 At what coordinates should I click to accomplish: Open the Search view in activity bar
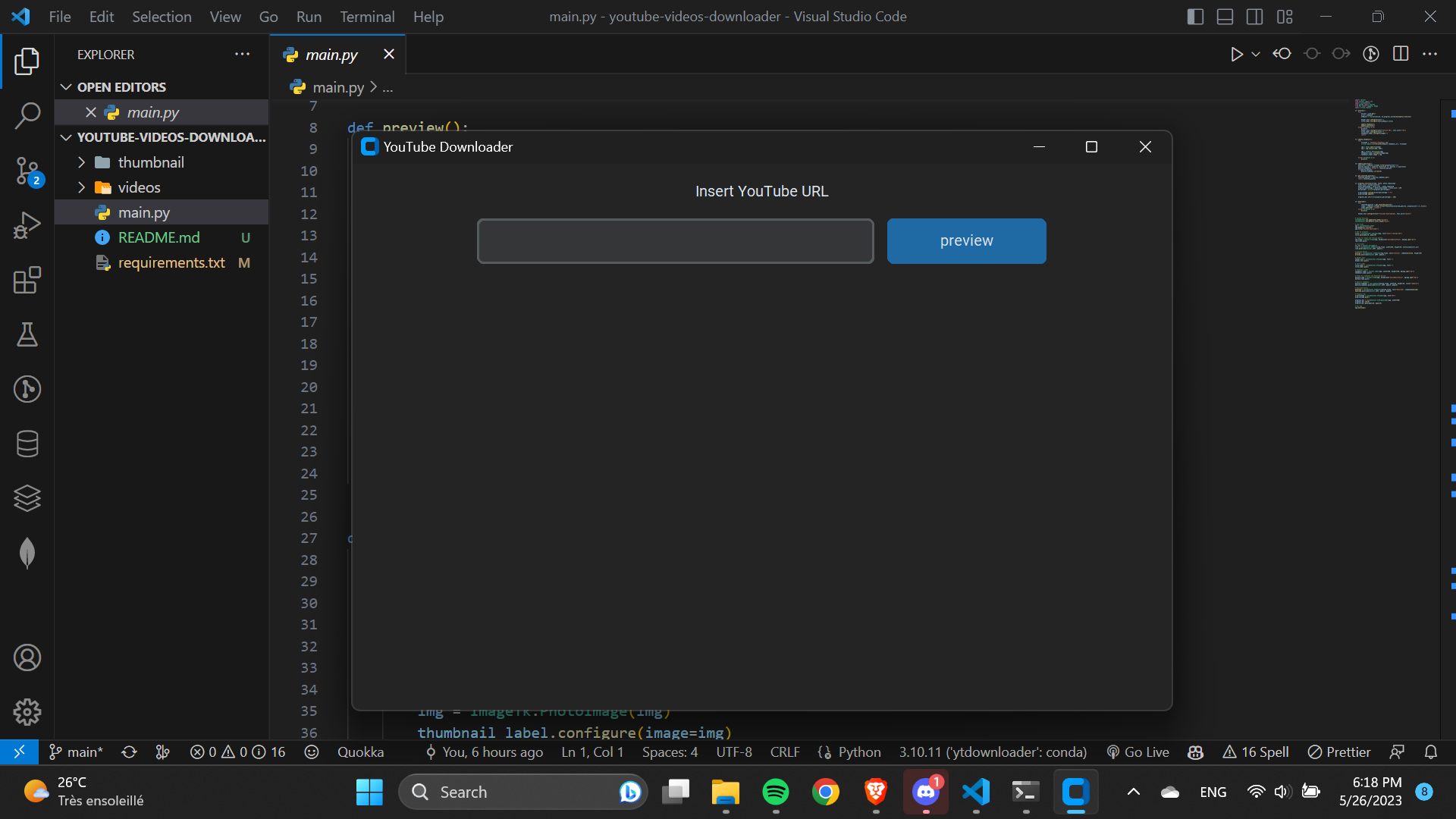coord(27,116)
